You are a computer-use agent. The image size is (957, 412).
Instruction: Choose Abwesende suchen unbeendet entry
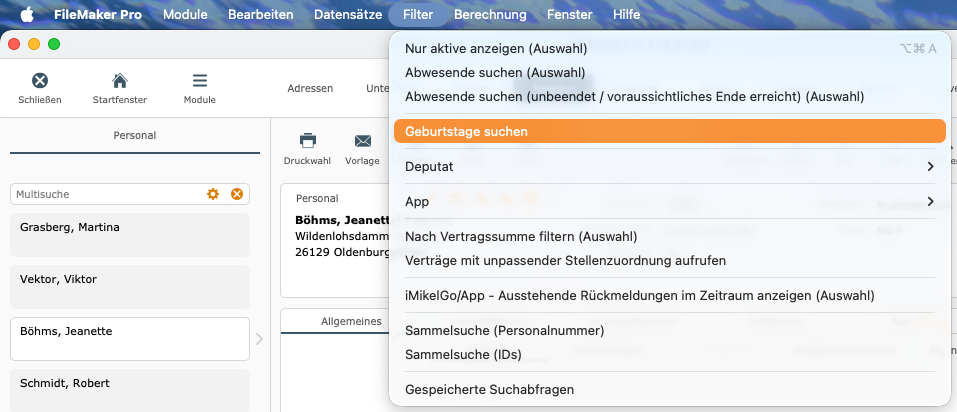click(x=670, y=97)
